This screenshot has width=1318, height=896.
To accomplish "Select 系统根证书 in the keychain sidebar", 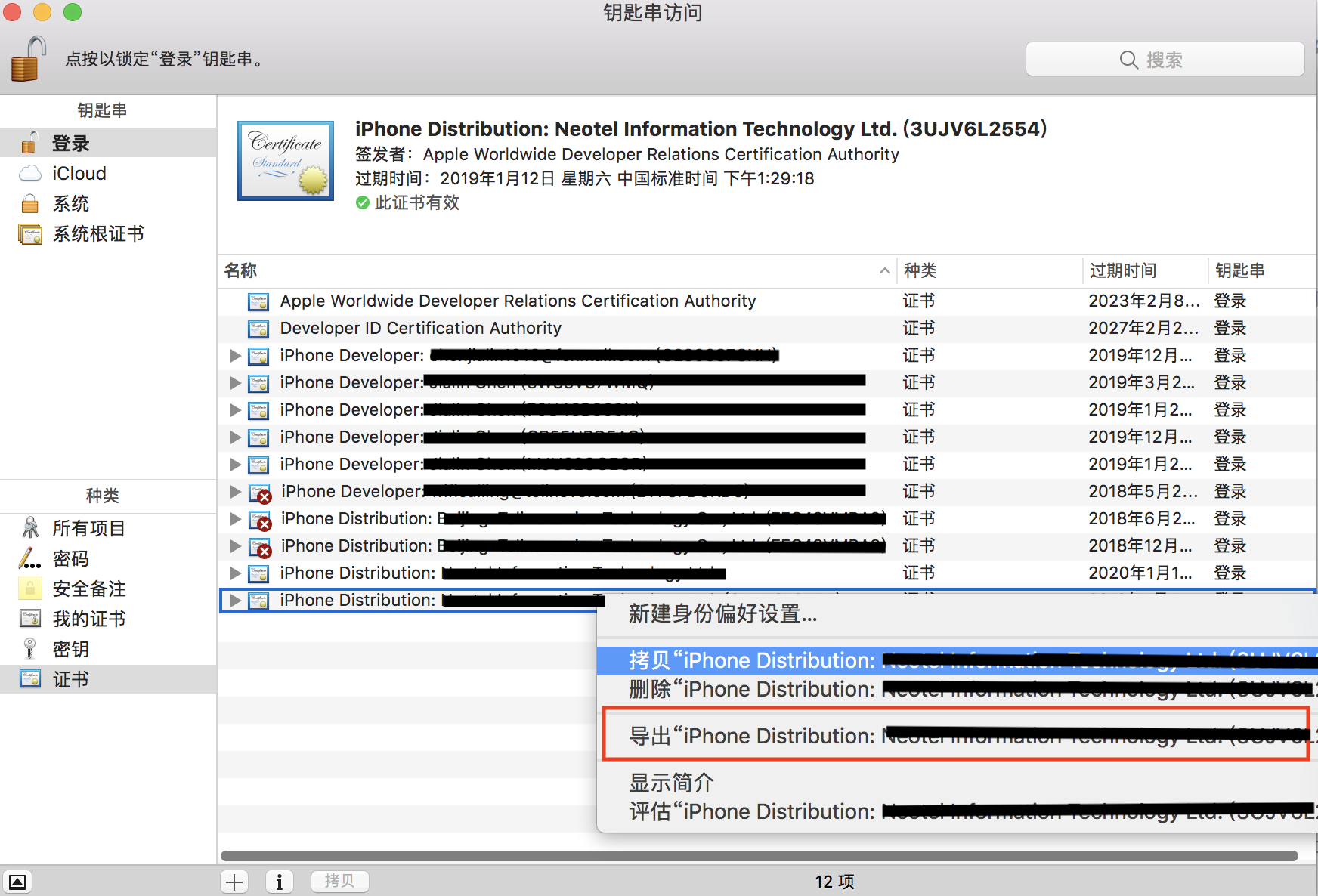I will 99,233.
